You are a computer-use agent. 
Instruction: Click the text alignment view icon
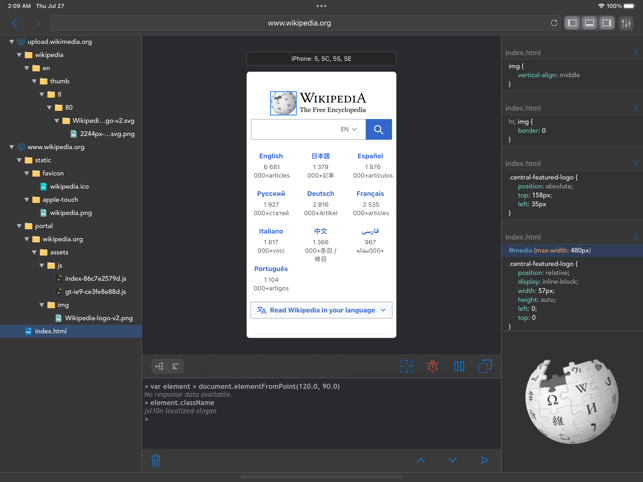click(x=176, y=366)
